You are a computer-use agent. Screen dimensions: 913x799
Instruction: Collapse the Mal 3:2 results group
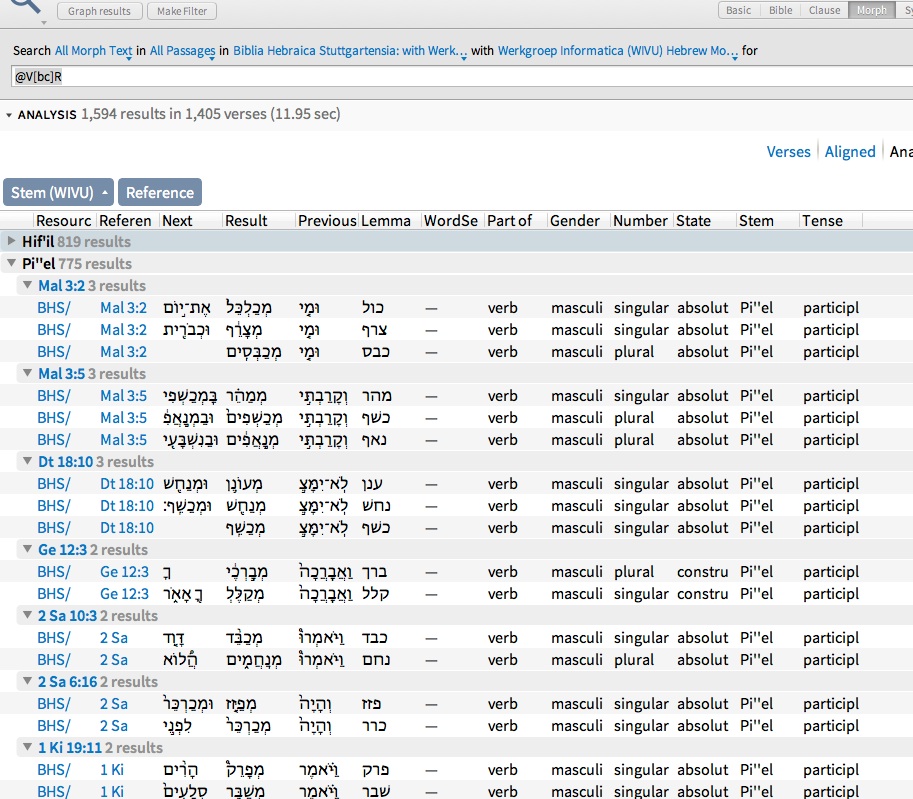tap(27, 285)
